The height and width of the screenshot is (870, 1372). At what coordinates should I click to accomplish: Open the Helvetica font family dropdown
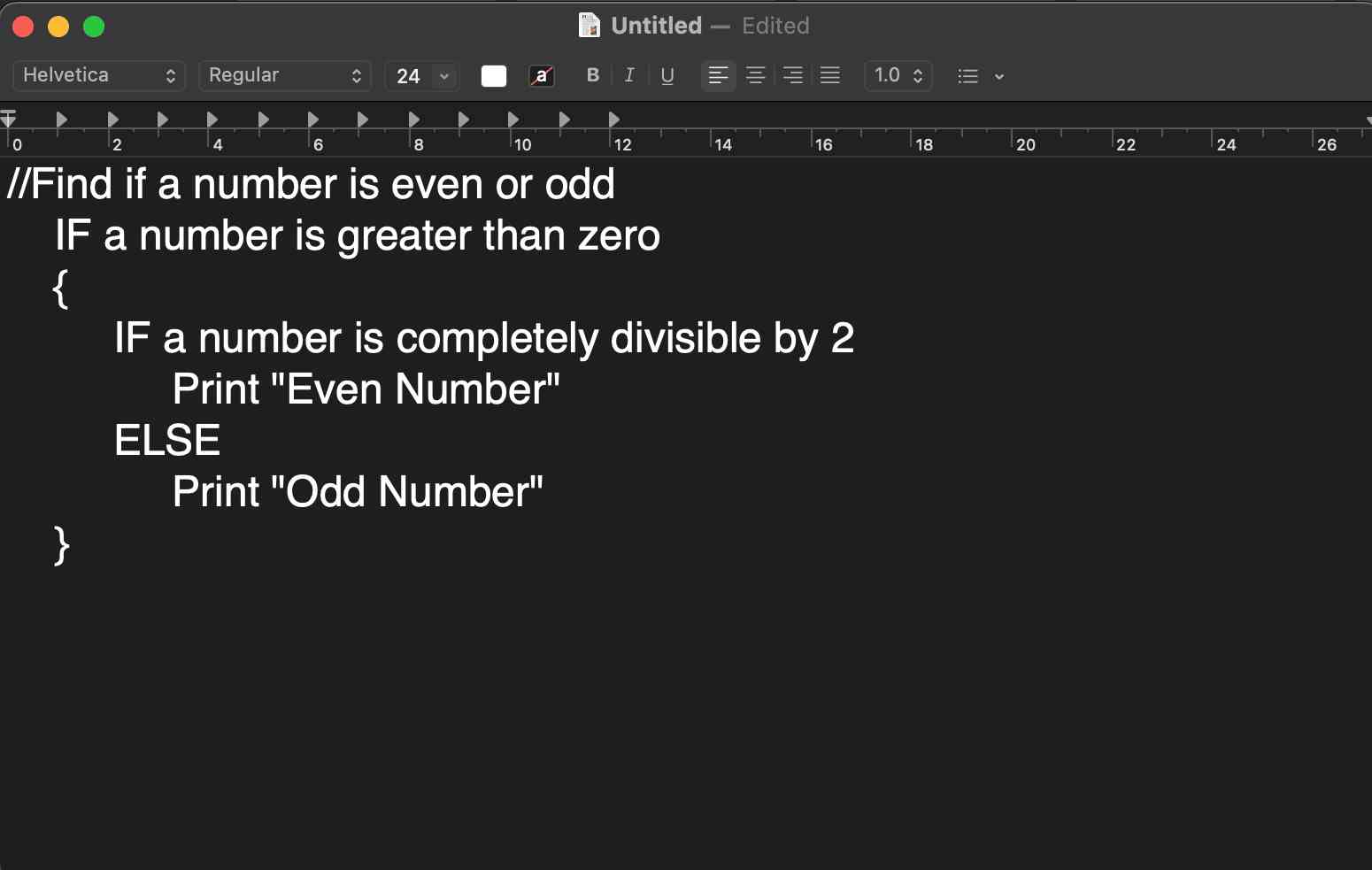click(x=99, y=76)
